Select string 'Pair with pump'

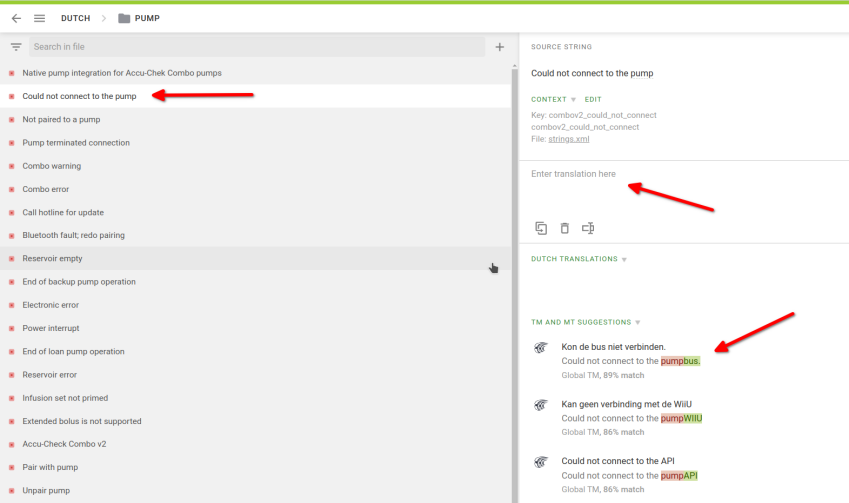point(50,468)
